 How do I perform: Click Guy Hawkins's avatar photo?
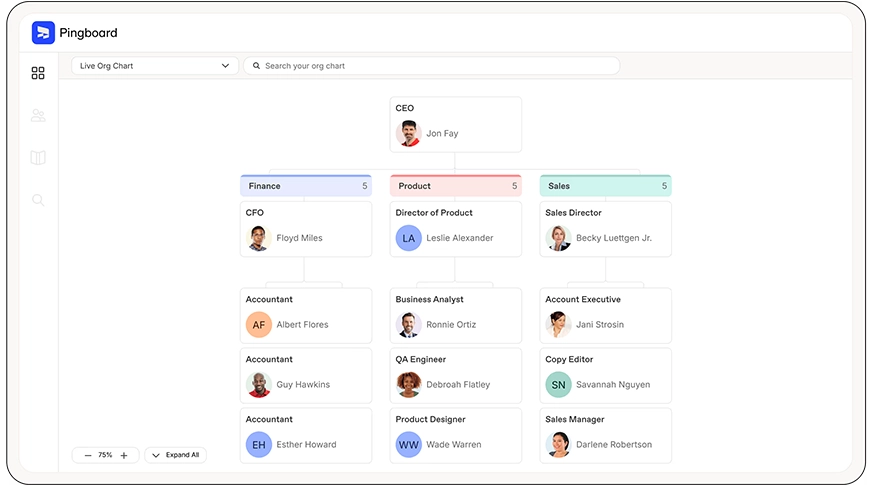pos(259,384)
